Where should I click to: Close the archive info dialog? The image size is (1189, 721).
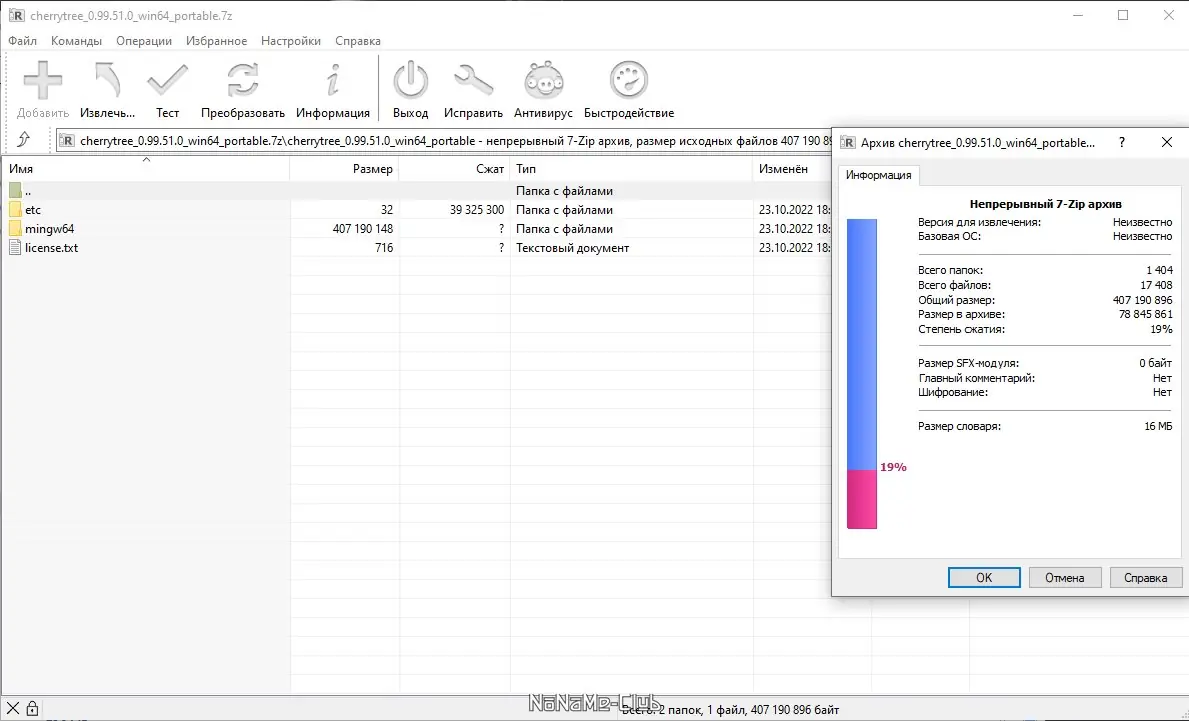click(x=1167, y=143)
